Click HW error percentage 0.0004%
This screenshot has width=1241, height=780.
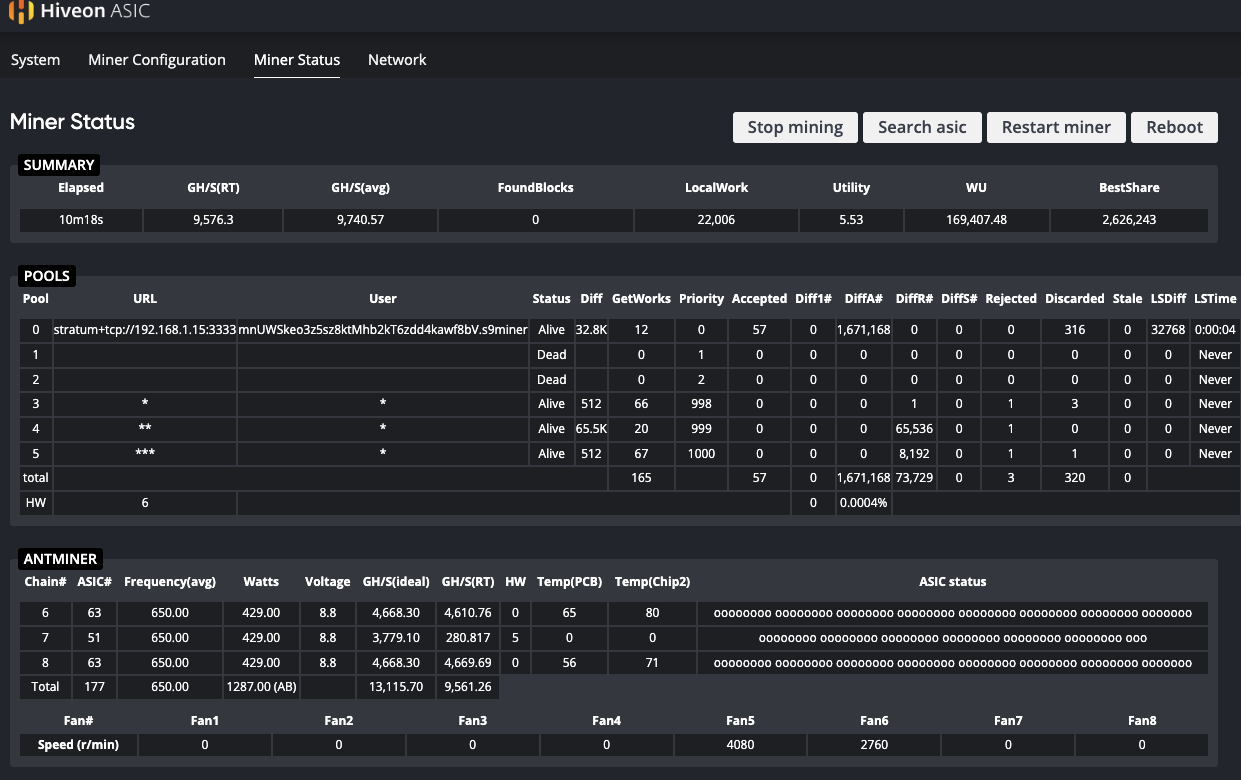click(x=864, y=503)
